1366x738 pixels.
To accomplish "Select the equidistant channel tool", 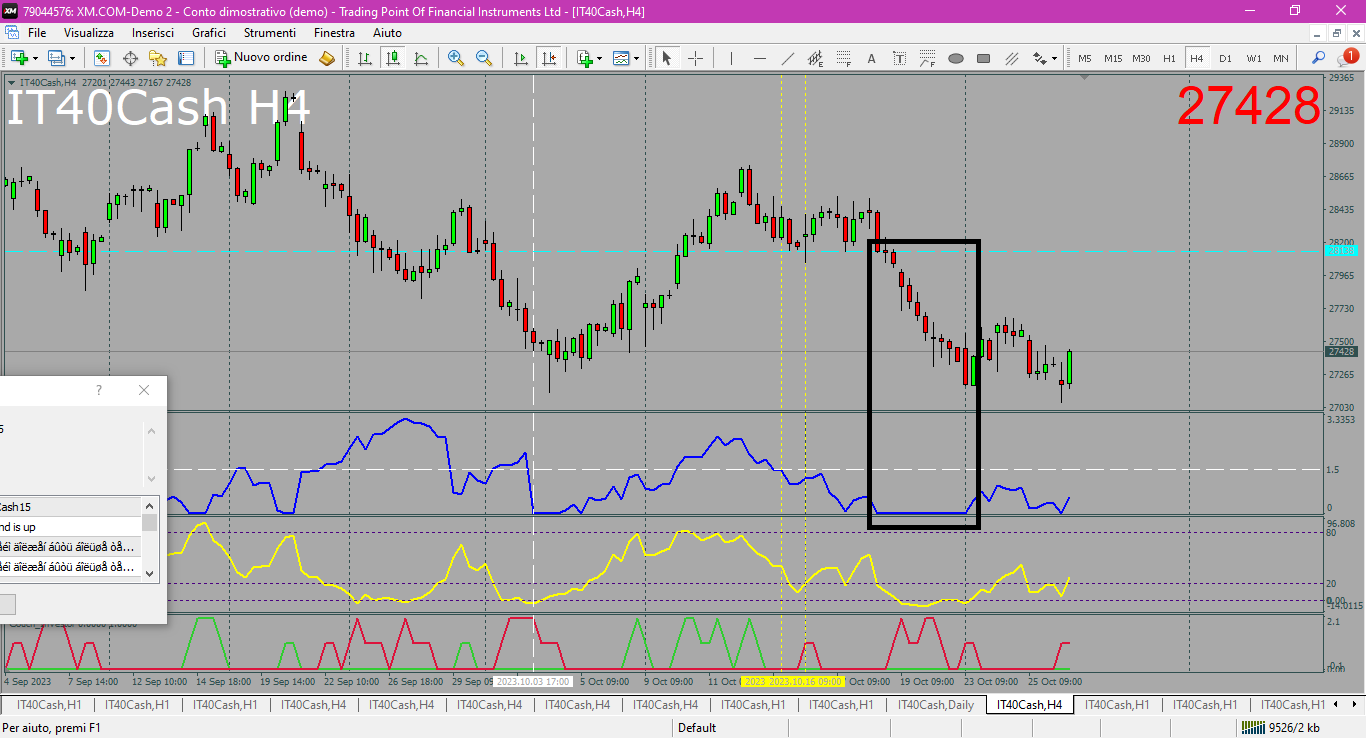I will tap(815, 58).
